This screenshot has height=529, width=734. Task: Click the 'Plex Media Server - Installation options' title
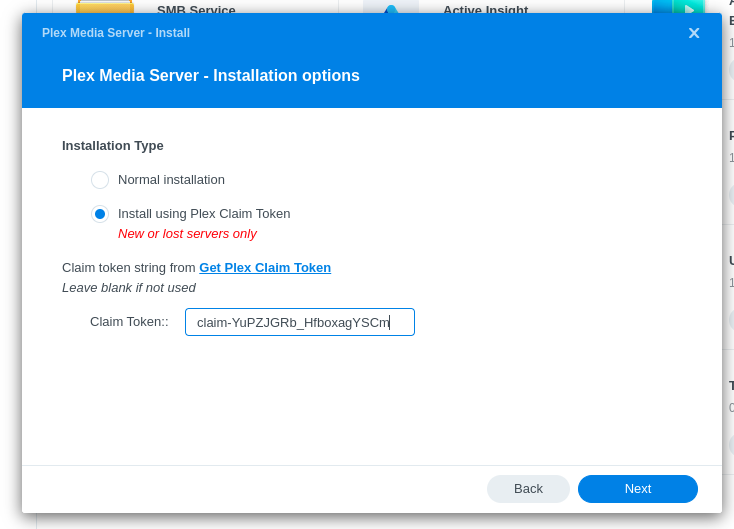(x=211, y=75)
